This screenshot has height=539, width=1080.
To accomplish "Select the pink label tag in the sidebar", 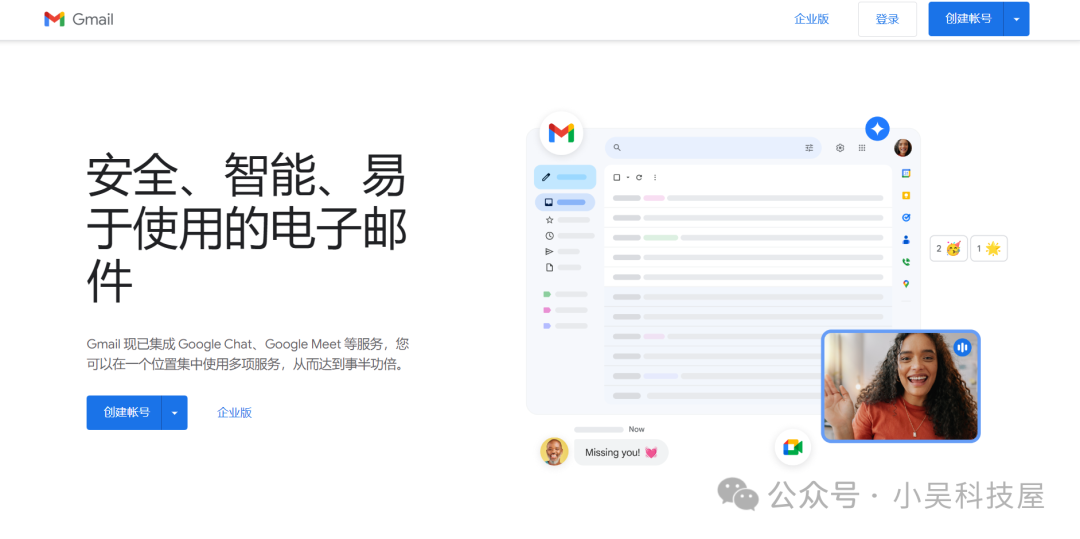I will [x=547, y=310].
